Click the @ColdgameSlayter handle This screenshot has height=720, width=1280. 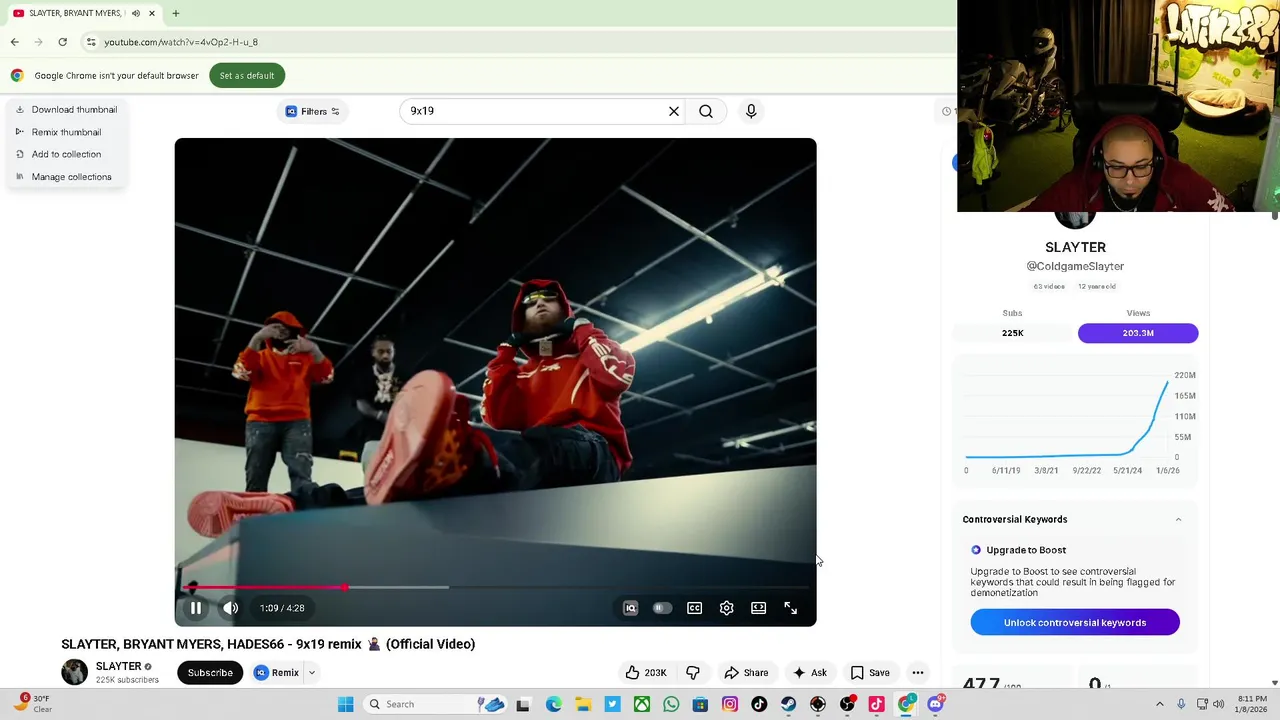[x=1075, y=266]
